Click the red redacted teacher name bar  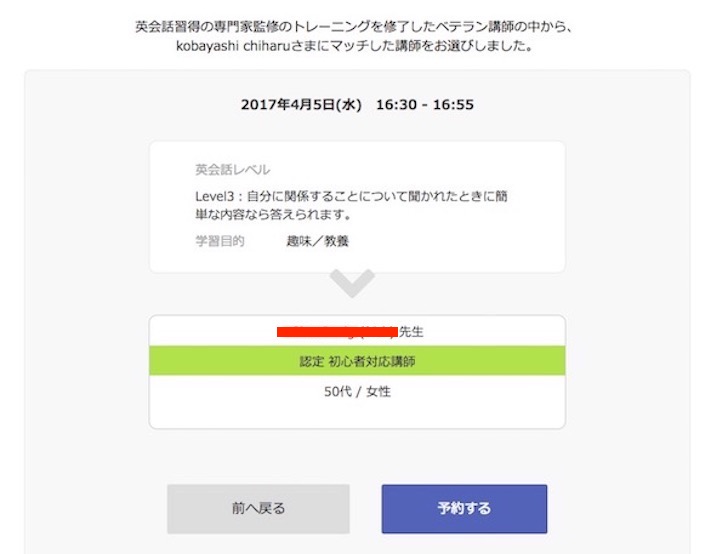(337, 332)
